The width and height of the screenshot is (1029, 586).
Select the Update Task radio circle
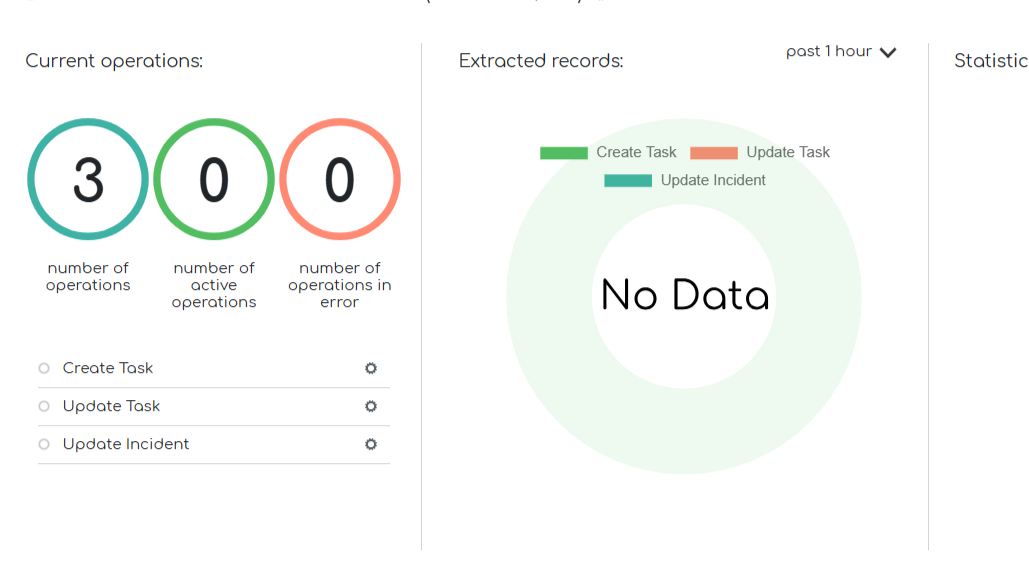click(44, 406)
